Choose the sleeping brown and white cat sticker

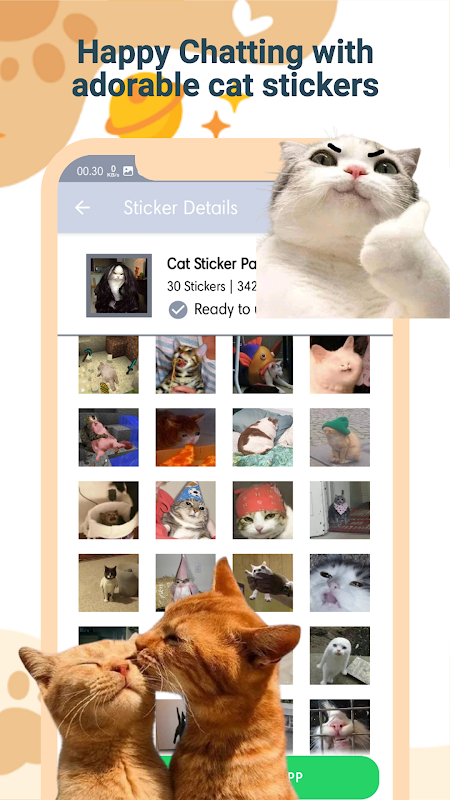(263, 437)
